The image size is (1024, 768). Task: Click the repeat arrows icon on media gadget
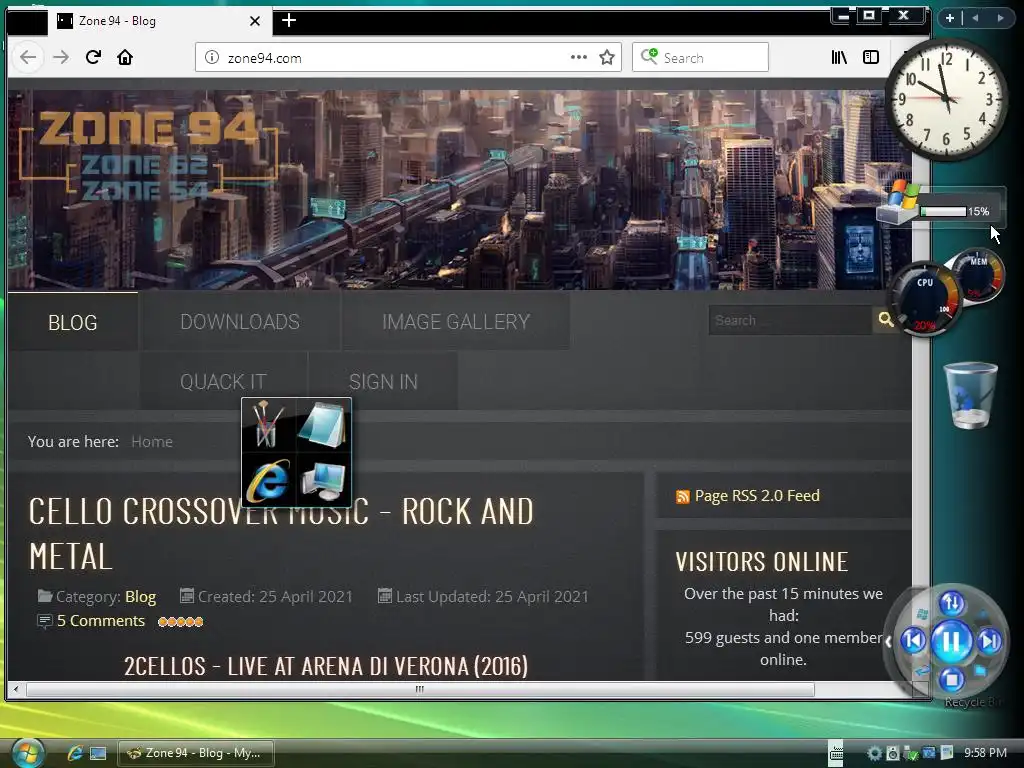tap(922, 671)
